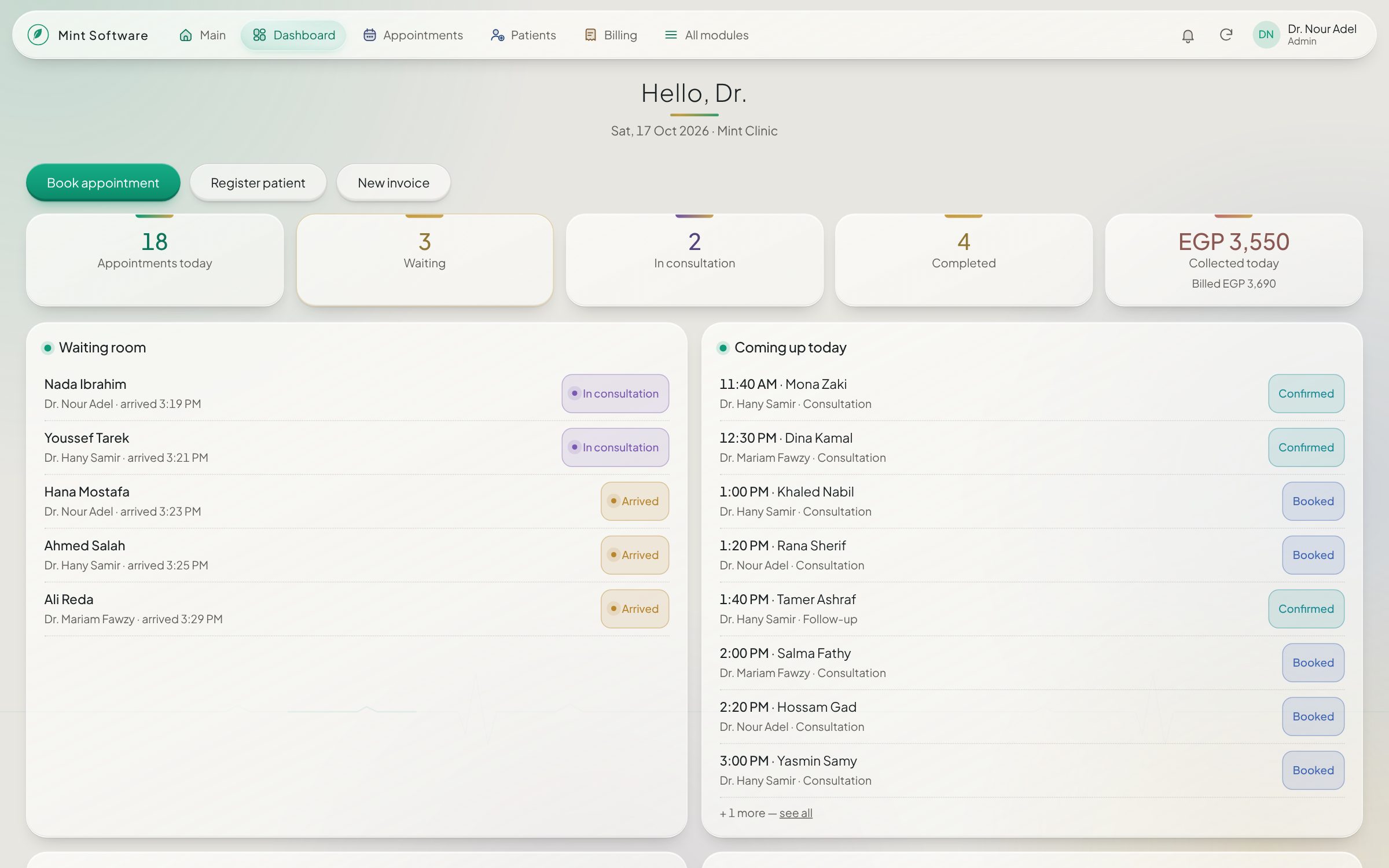The image size is (1389, 868).
Task: Select the Dashboard tab
Action: click(x=294, y=35)
